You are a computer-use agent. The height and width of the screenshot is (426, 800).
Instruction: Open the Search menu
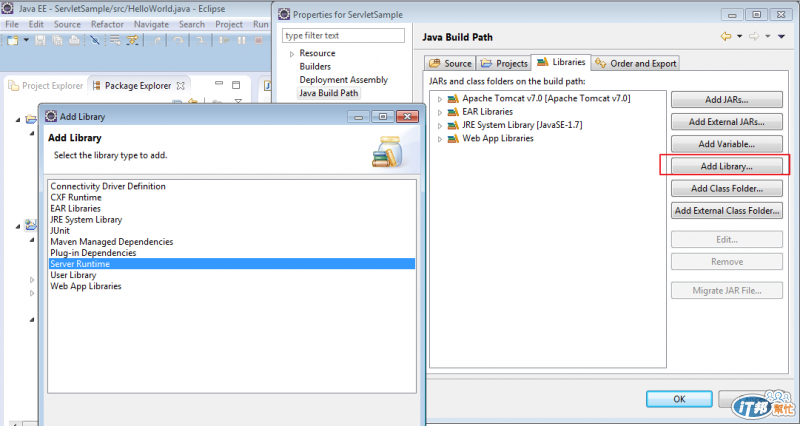[x=192, y=24]
